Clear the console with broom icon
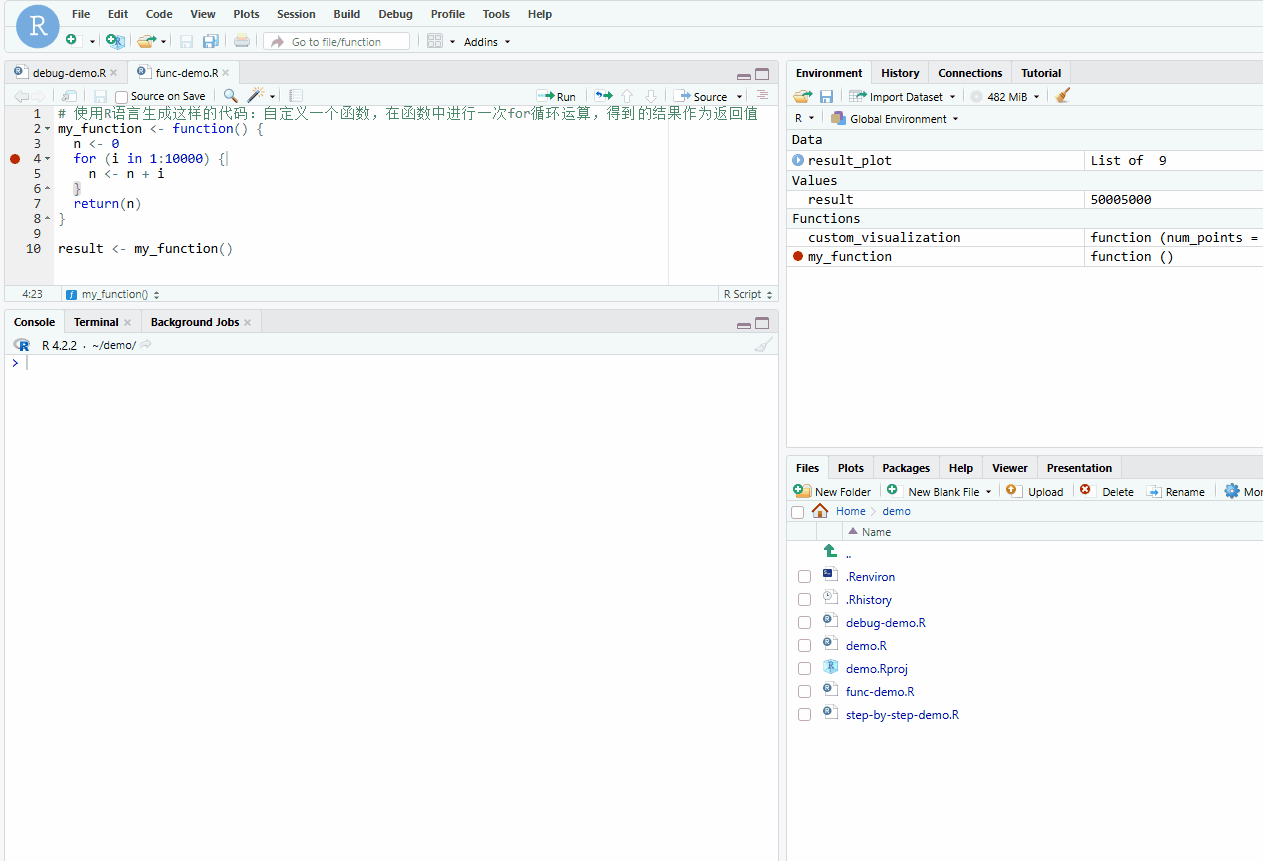Image resolution: width=1263 pixels, height=861 pixels. [763, 344]
